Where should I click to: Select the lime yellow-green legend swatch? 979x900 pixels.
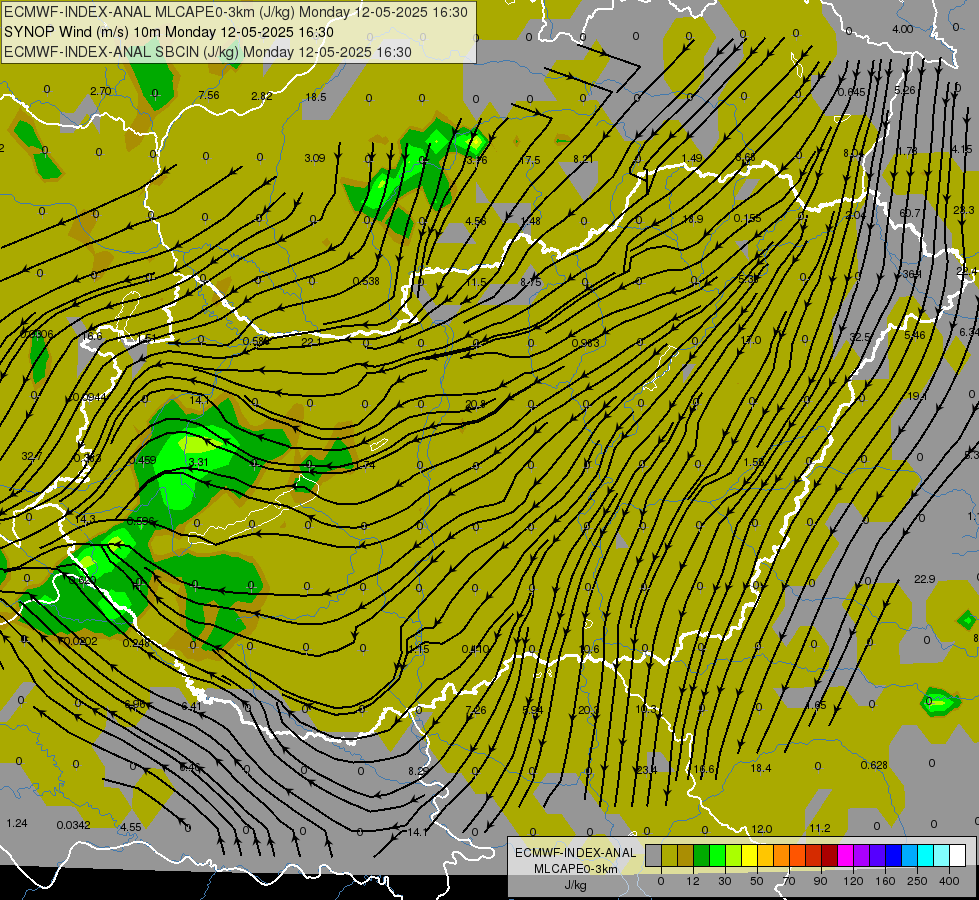(733, 855)
